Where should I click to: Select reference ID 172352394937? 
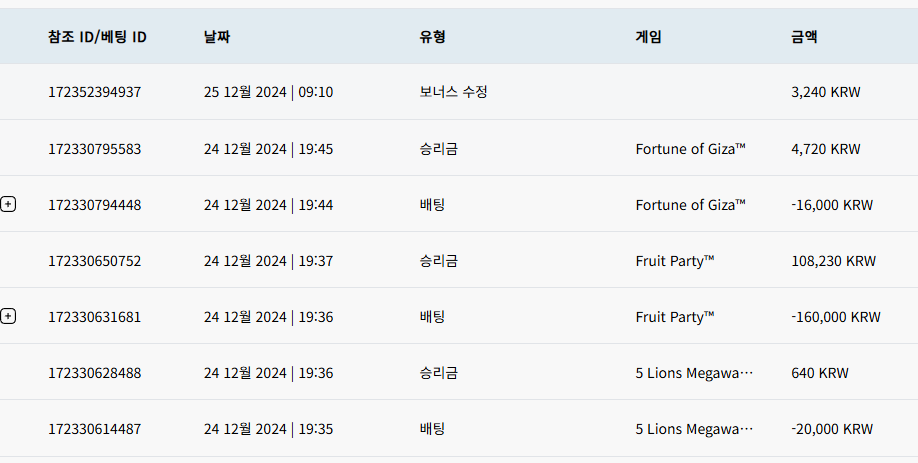coord(94,92)
